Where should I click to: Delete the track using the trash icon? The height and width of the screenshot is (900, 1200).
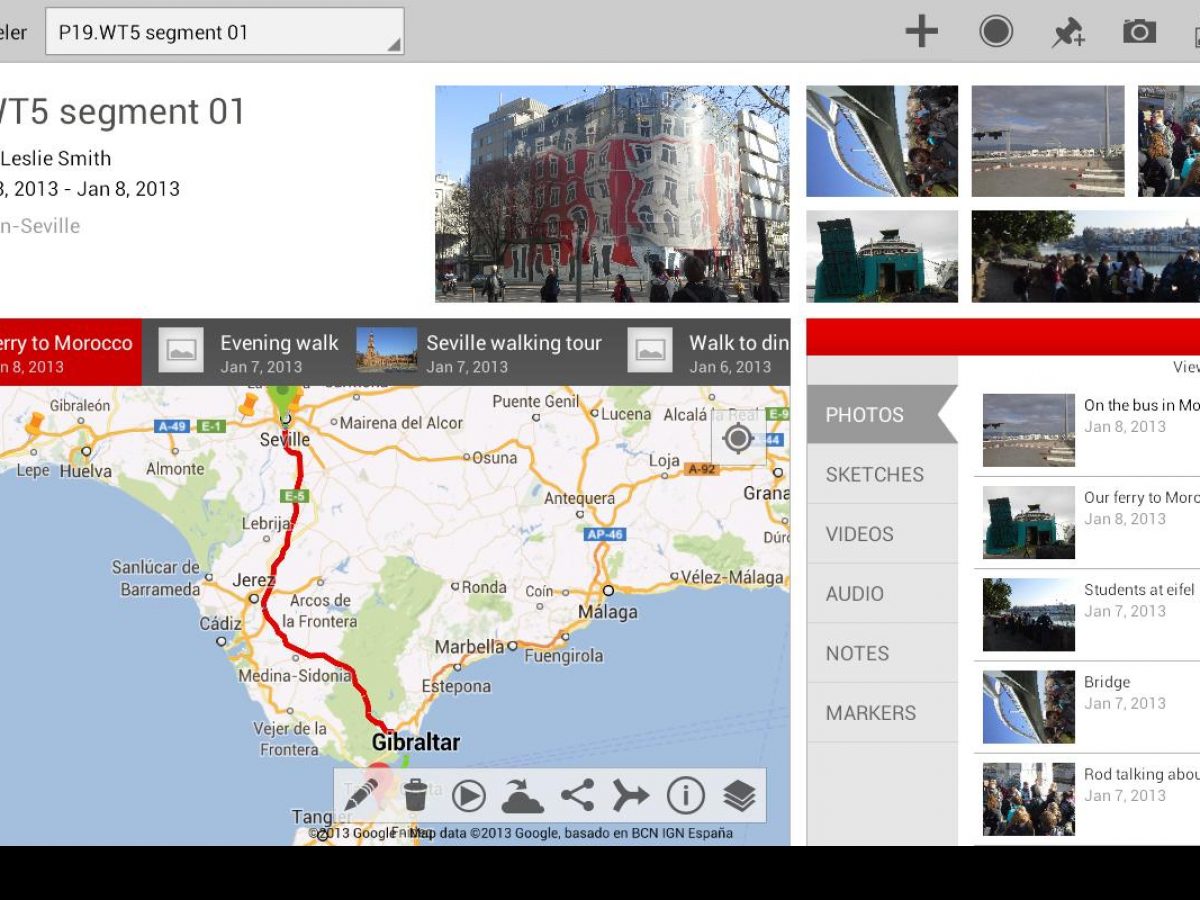416,796
